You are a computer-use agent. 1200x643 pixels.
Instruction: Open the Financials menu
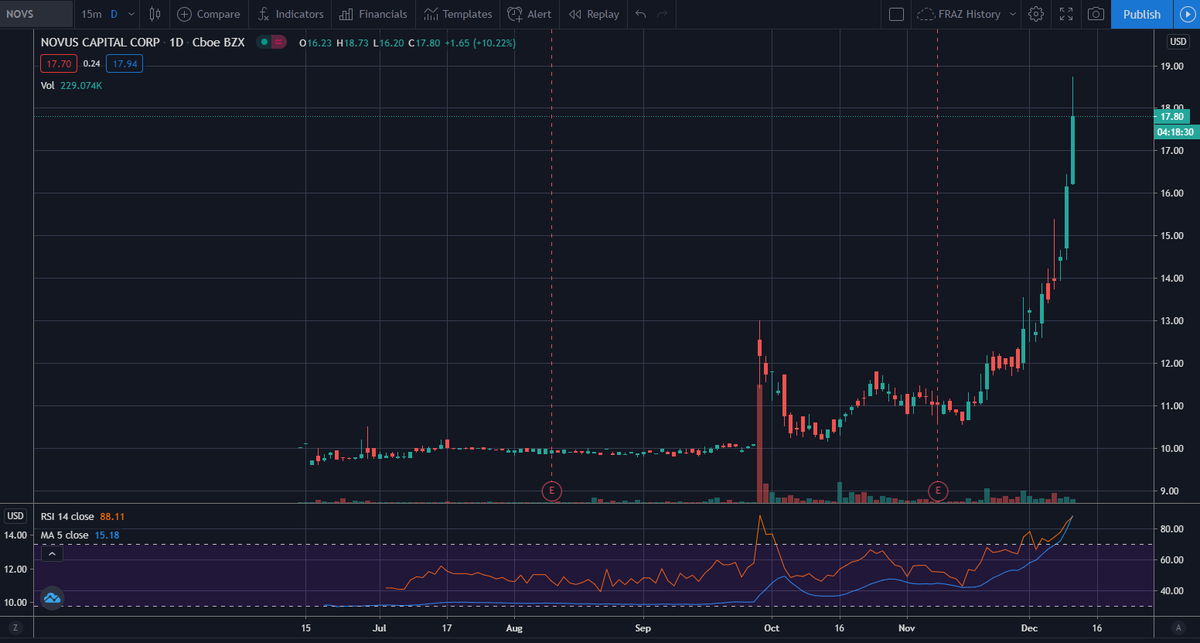click(372, 14)
